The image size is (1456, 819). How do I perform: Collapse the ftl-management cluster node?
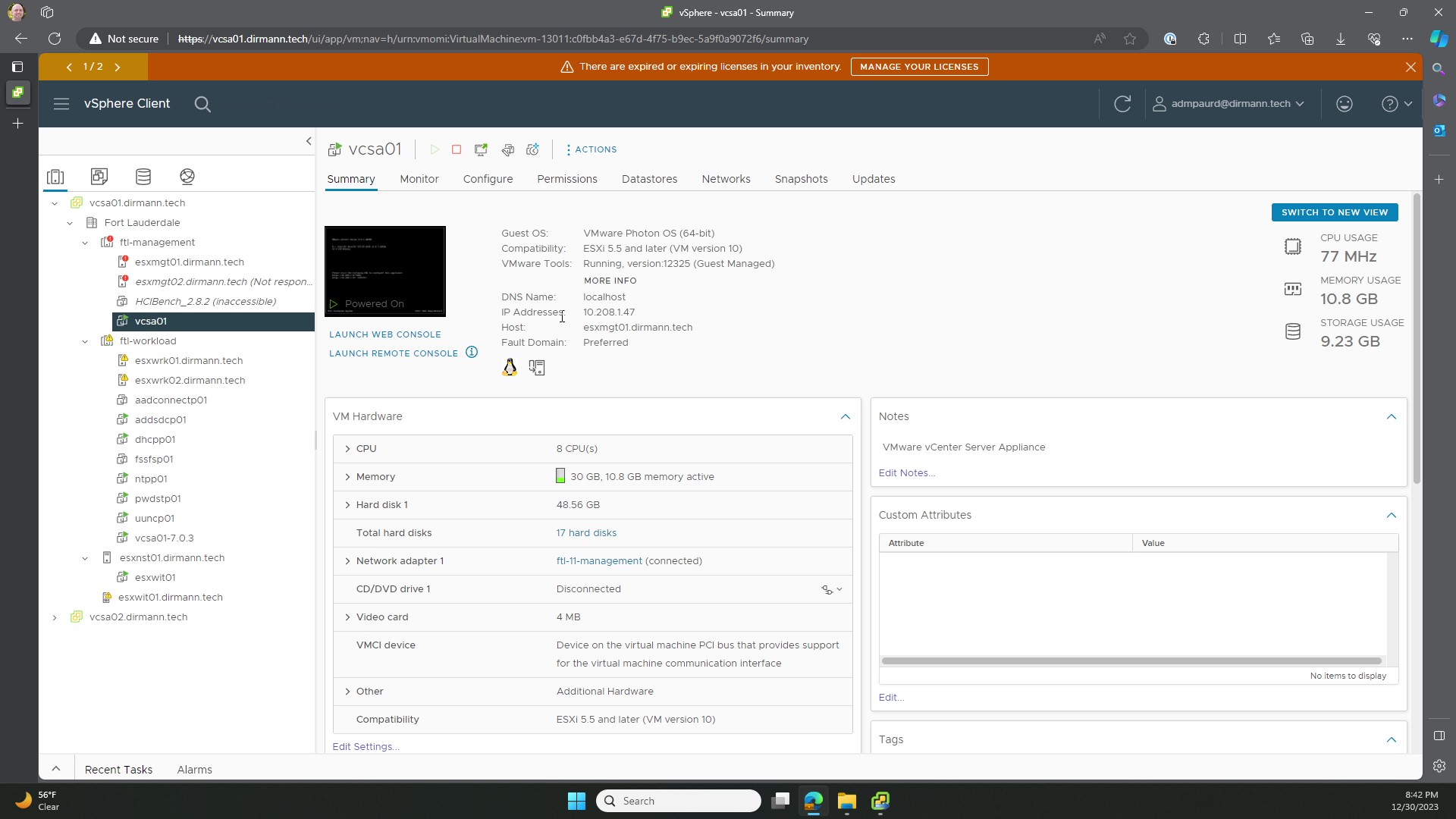click(85, 243)
